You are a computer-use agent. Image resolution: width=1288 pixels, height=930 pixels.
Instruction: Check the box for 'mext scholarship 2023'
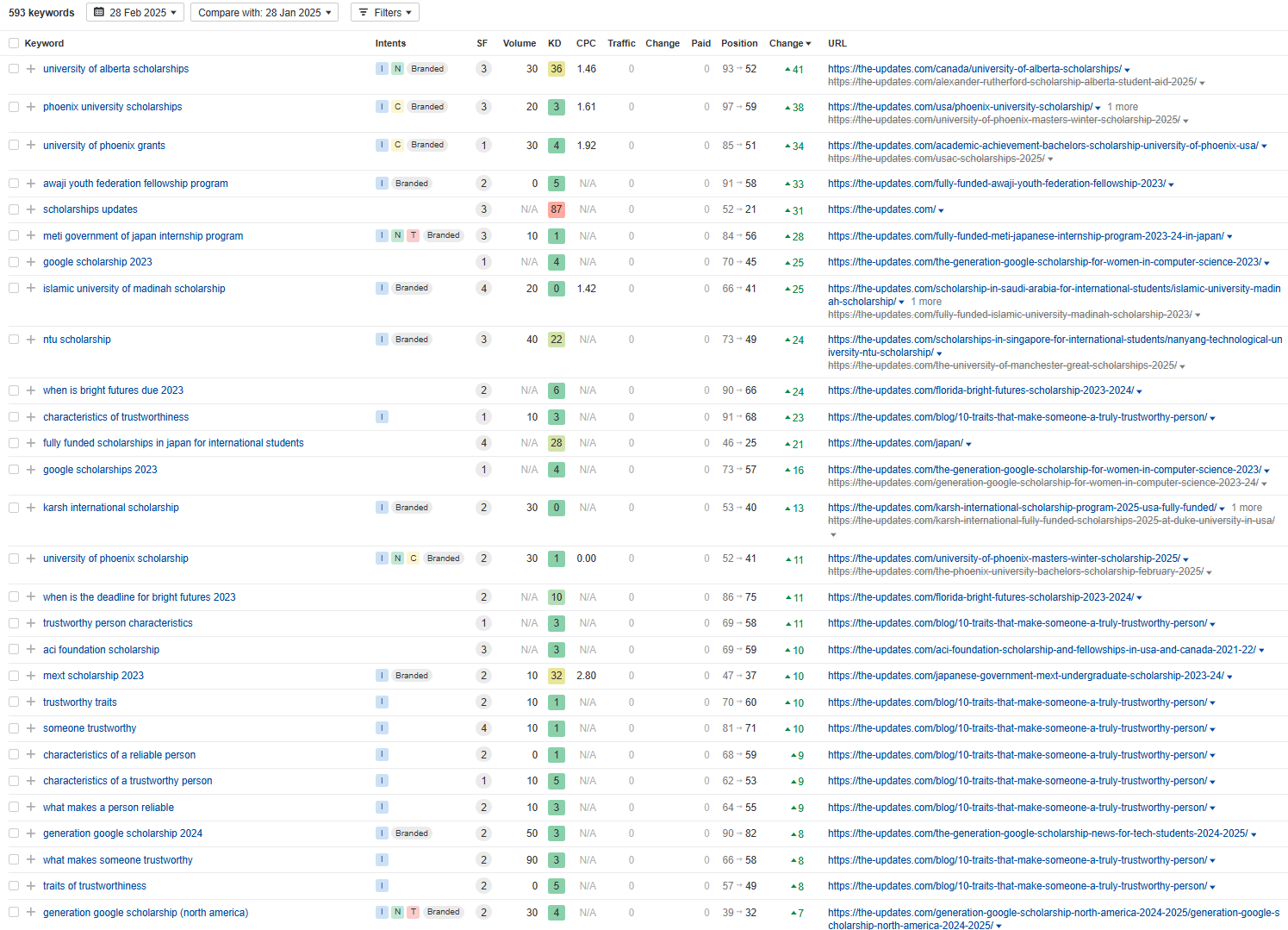[x=14, y=676]
